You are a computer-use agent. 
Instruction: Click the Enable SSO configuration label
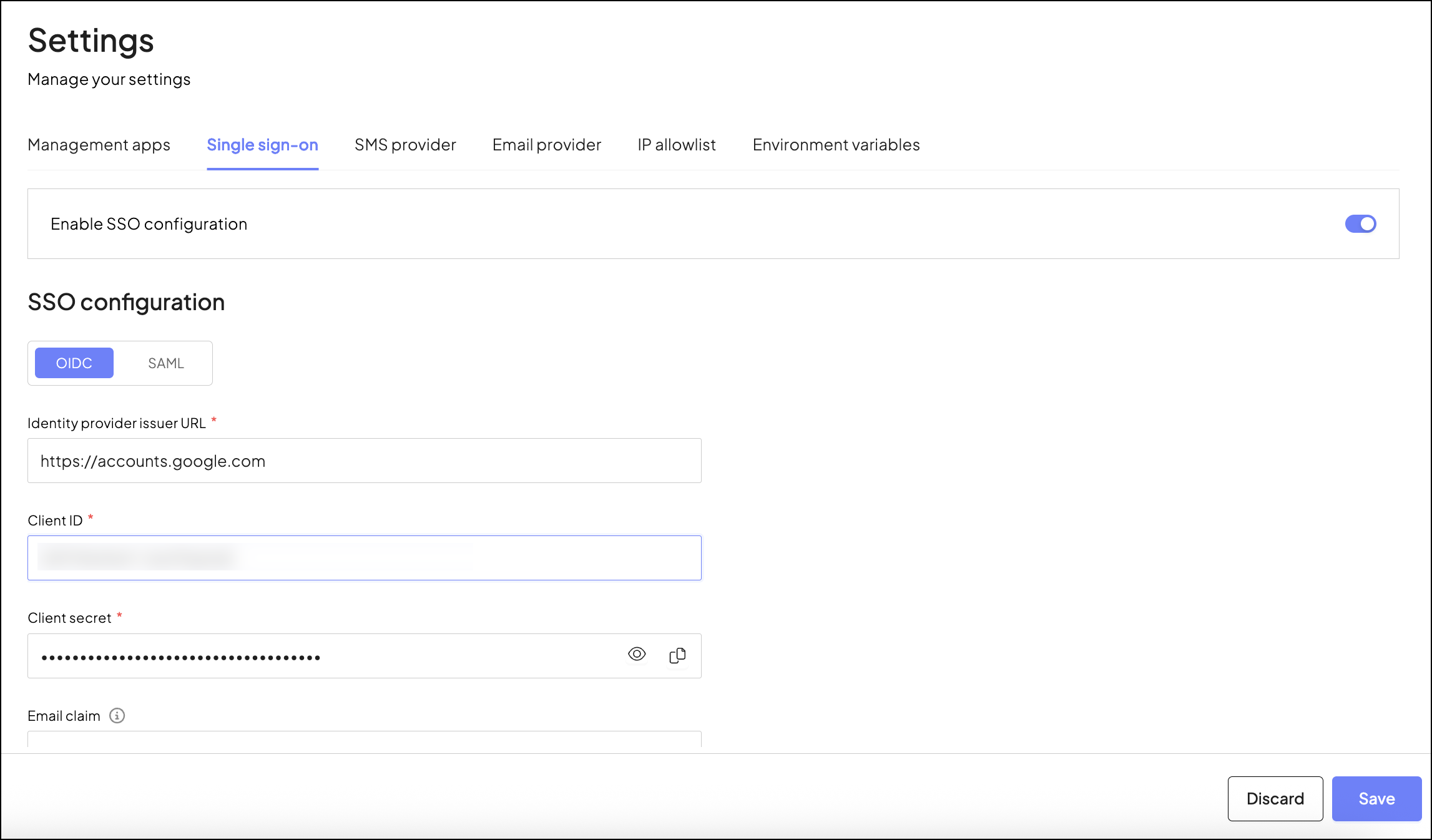[x=149, y=224]
